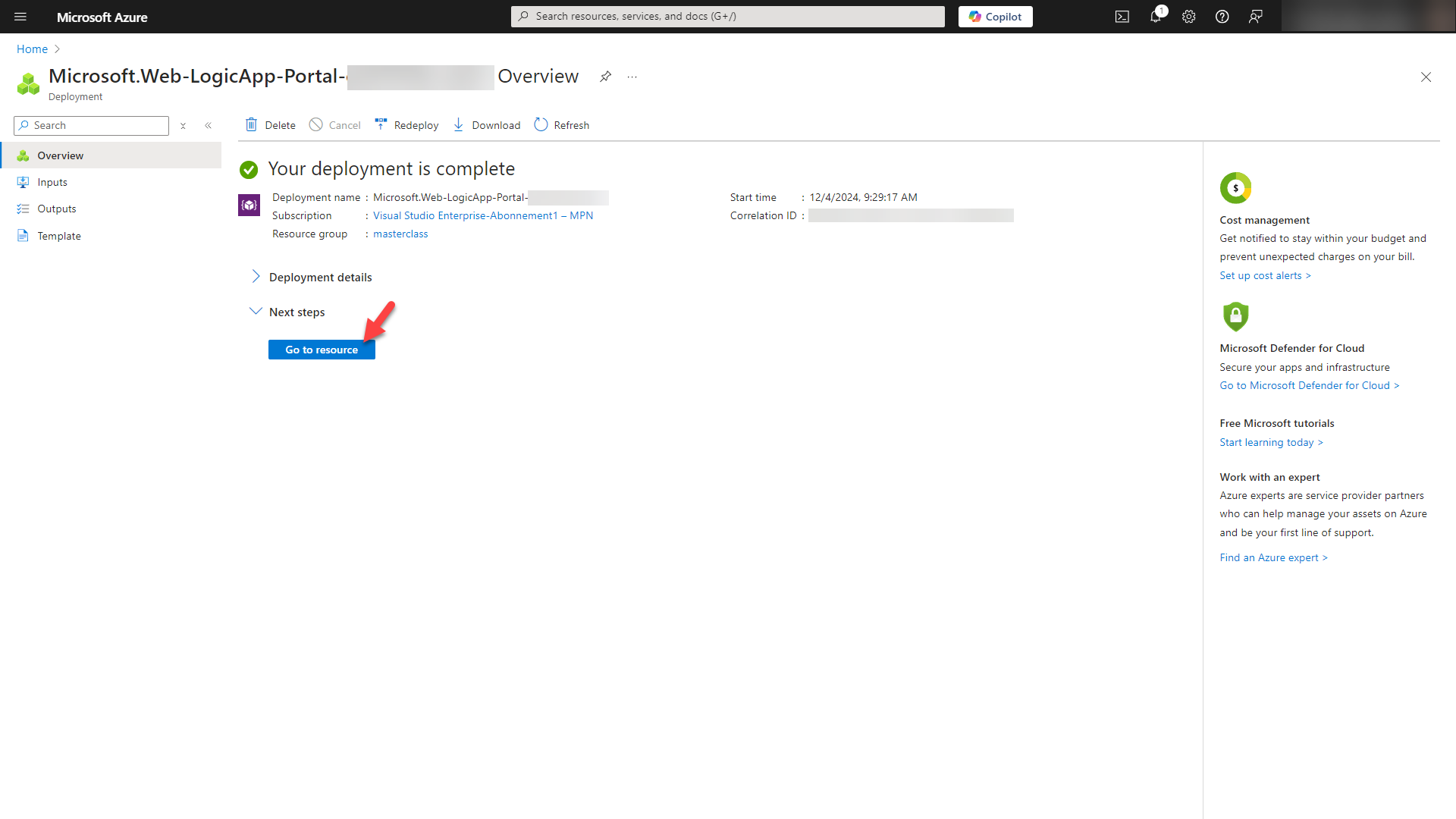
Task: View Azure notifications bell
Action: (x=1155, y=16)
